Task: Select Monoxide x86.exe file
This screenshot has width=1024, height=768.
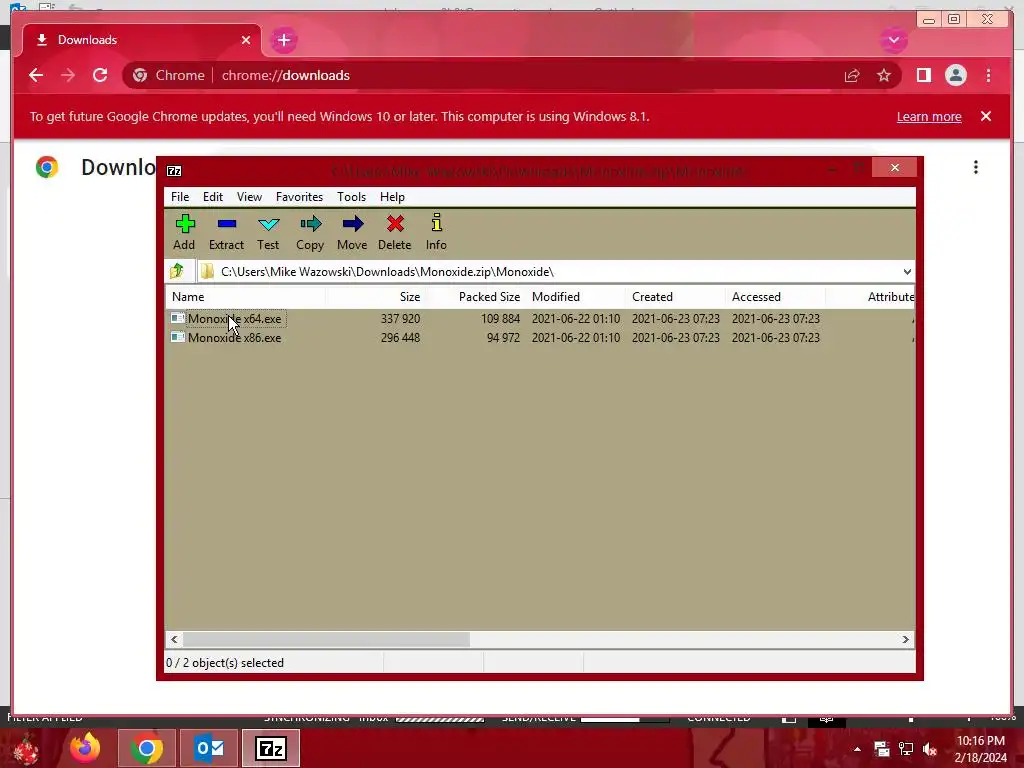Action: [x=234, y=338]
